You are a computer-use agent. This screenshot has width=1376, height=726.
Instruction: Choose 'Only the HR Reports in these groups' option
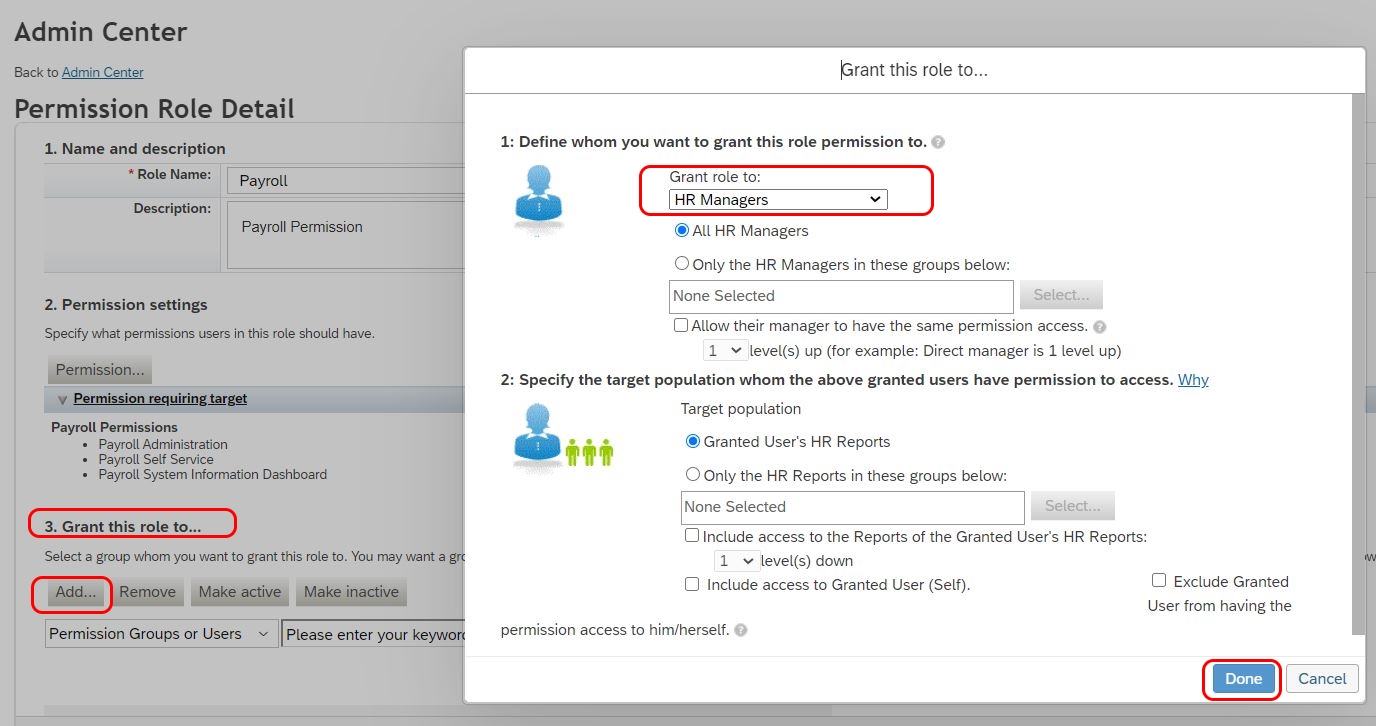693,475
